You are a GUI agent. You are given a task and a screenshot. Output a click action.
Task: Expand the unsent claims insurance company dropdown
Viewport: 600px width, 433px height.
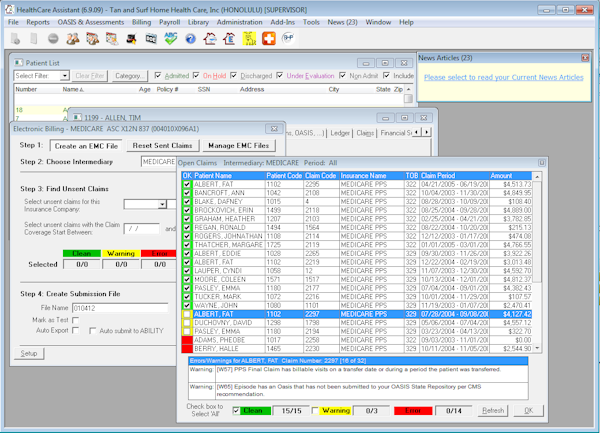162,204
